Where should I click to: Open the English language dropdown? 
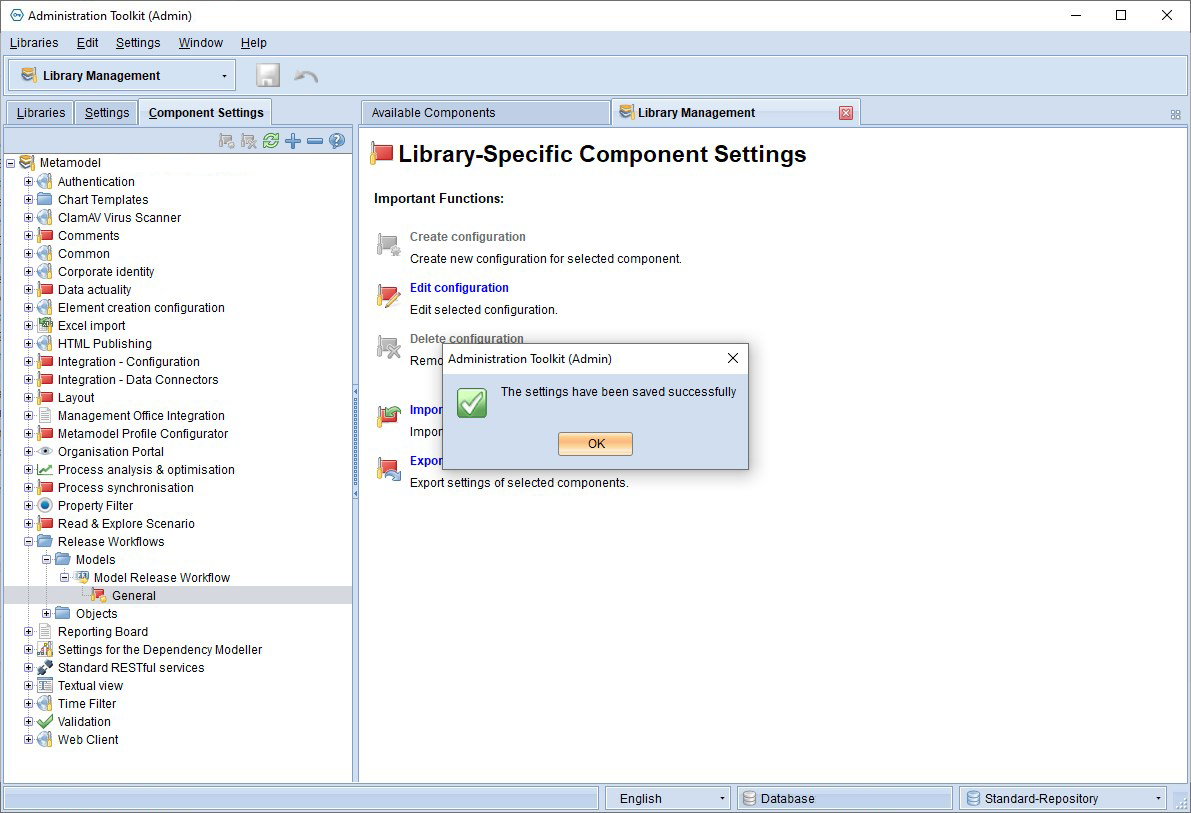click(x=668, y=799)
